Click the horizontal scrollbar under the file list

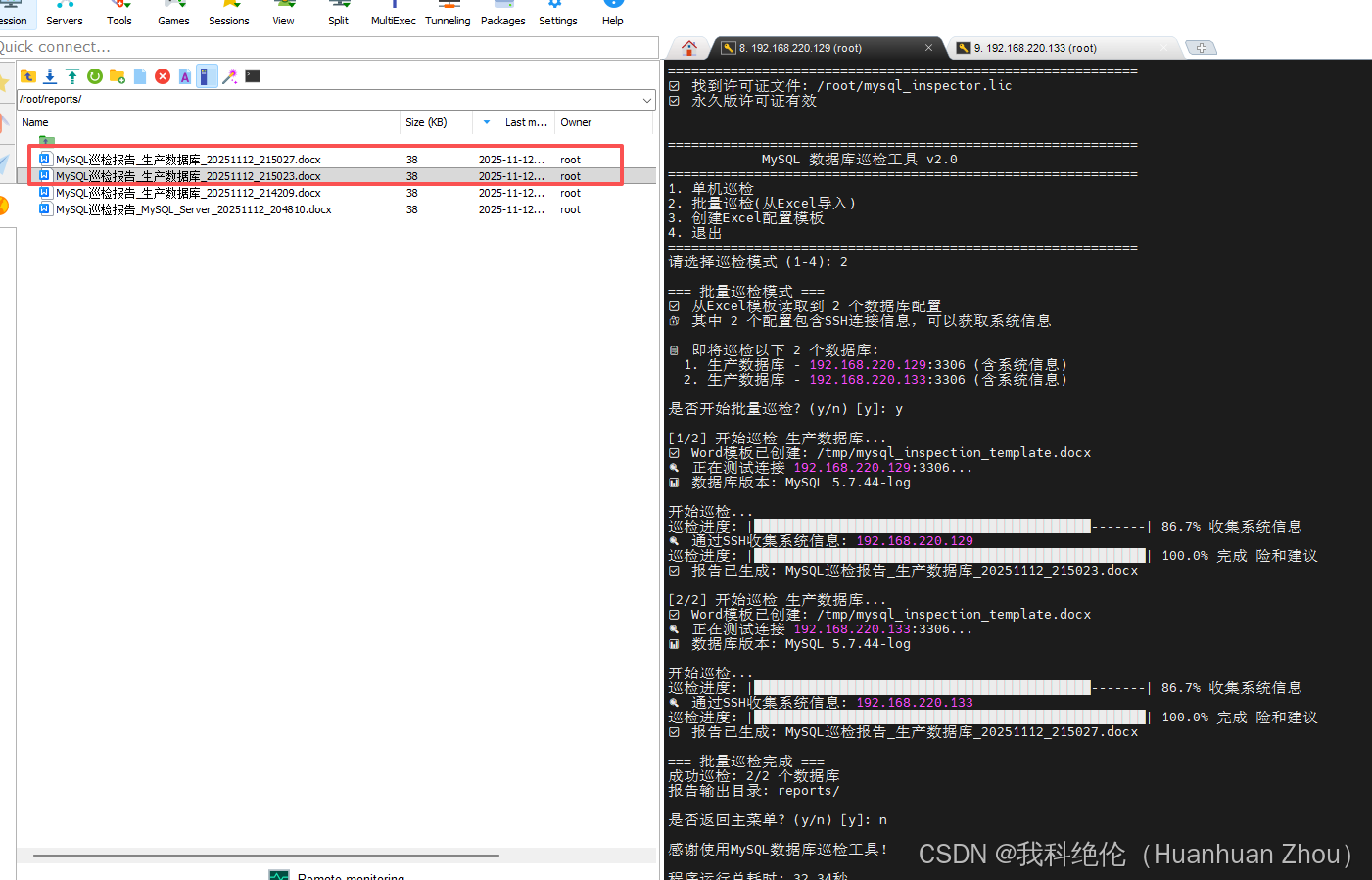coord(266,855)
